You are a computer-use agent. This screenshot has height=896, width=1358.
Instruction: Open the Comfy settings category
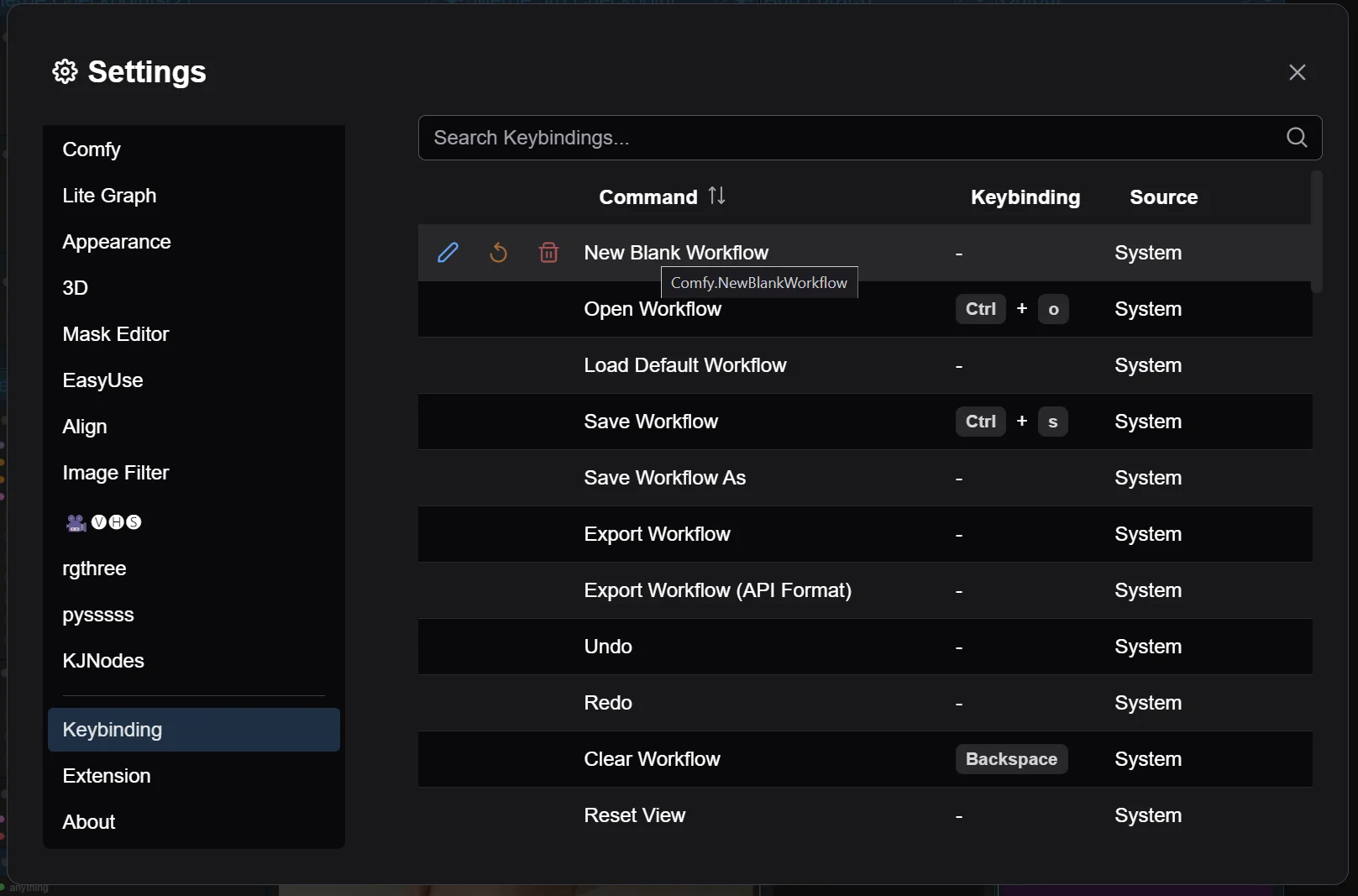coord(92,149)
